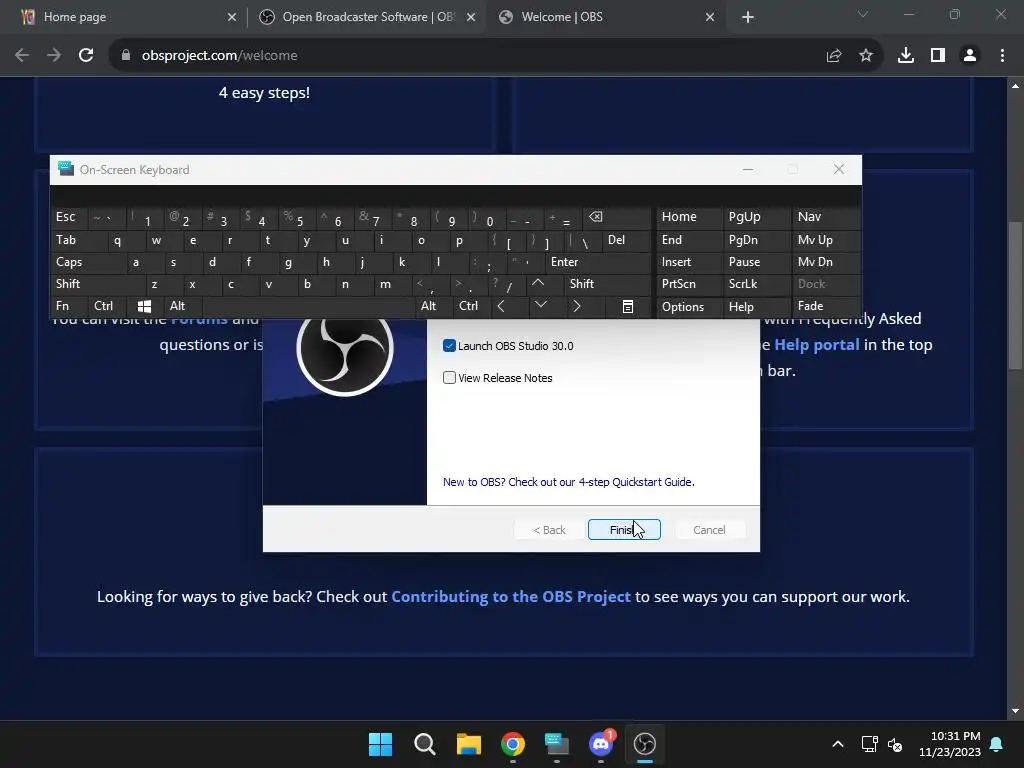Screen dimensions: 1024x768
Task: Open the Chrome profile icon
Action: (970, 56)
